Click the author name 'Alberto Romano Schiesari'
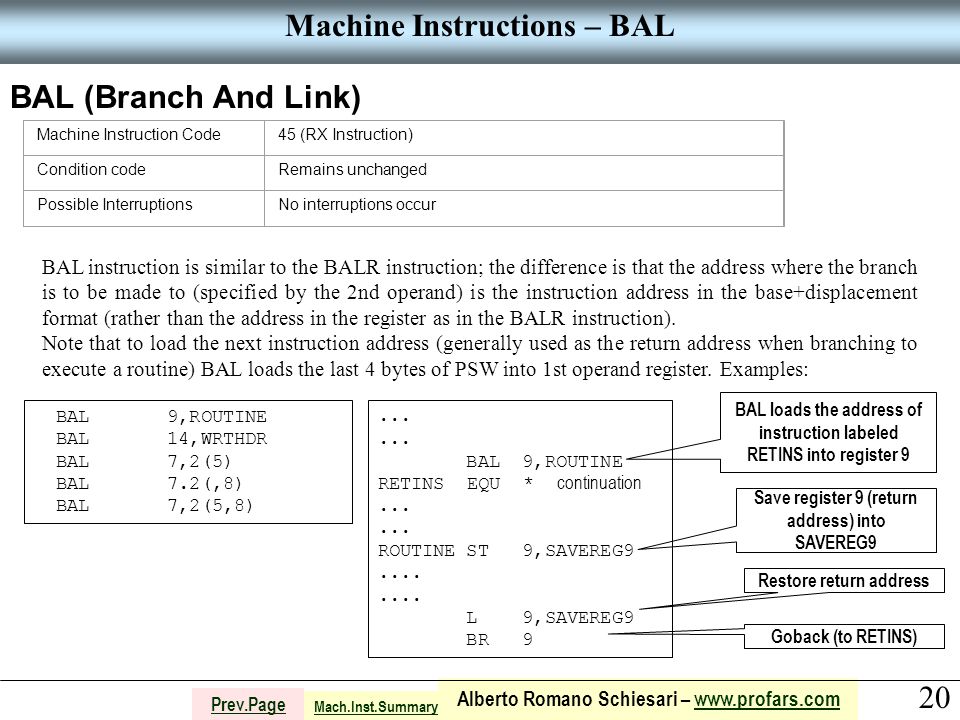960x720 pixels. 568,699
